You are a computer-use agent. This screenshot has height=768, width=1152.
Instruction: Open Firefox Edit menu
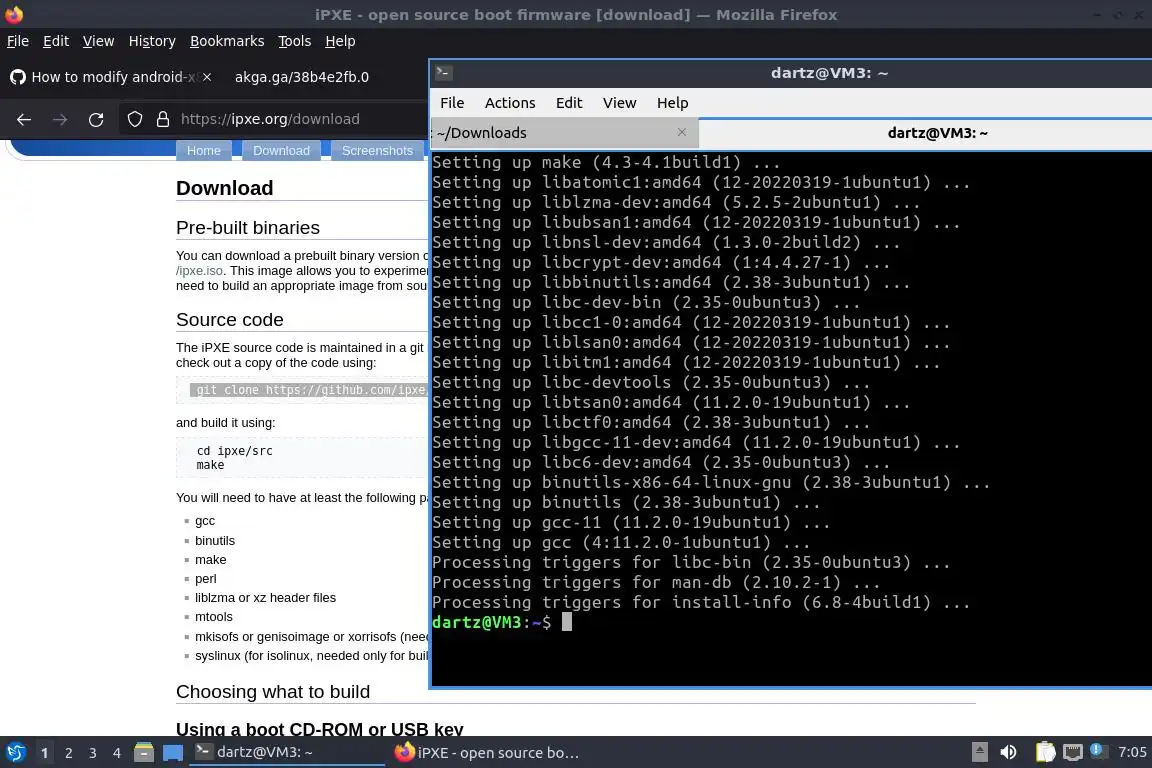[56, 41]
